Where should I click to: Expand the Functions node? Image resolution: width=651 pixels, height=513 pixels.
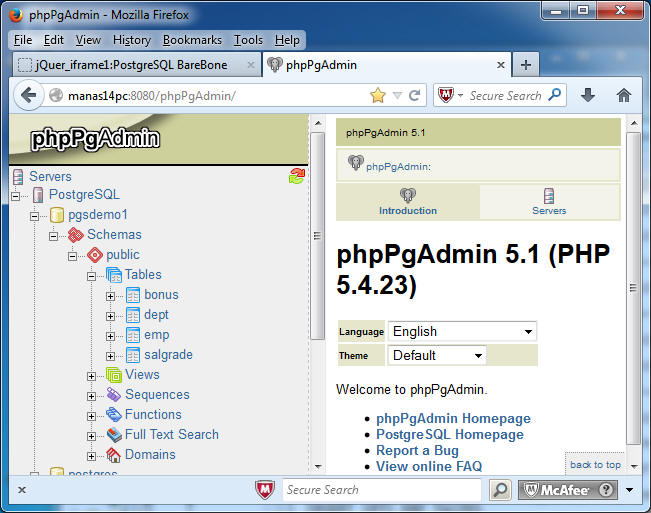pyautogui.click(x=92, y=416)
